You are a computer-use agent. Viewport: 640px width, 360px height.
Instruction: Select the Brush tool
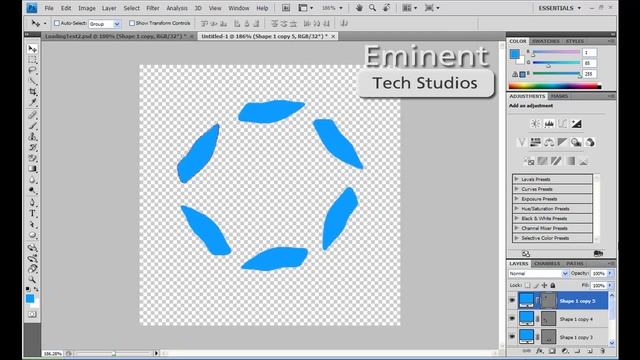tap(32, 126)
